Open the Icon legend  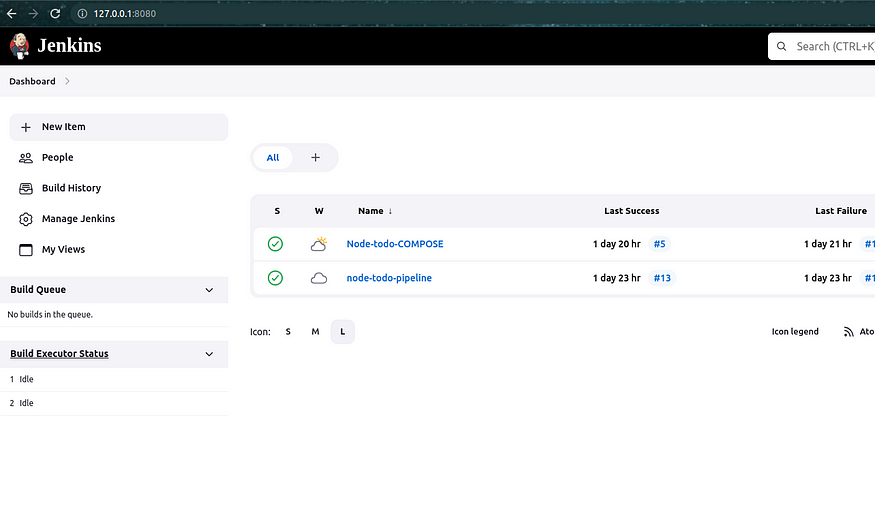tap(795, 332)
